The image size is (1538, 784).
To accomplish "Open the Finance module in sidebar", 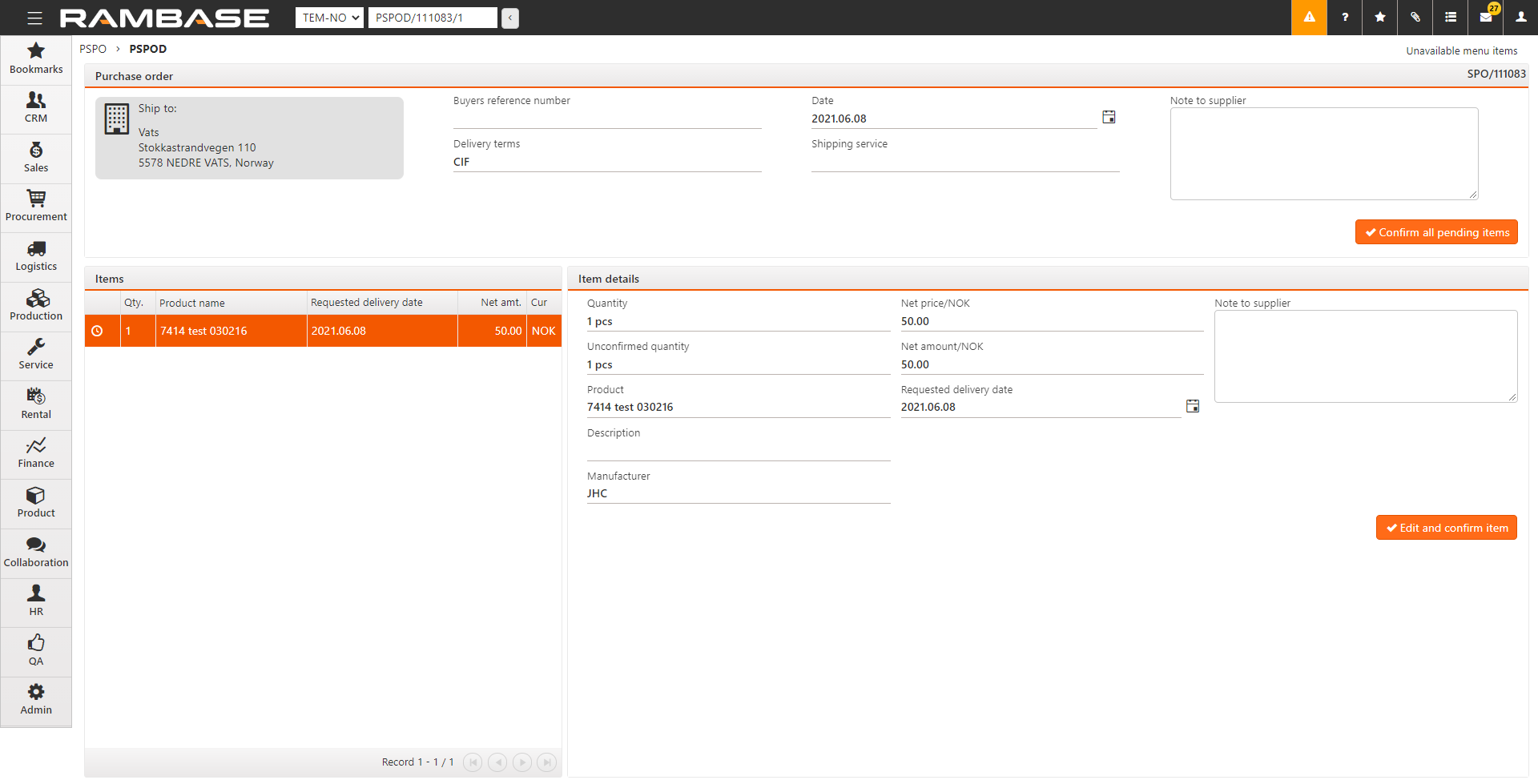I will 36,452.
